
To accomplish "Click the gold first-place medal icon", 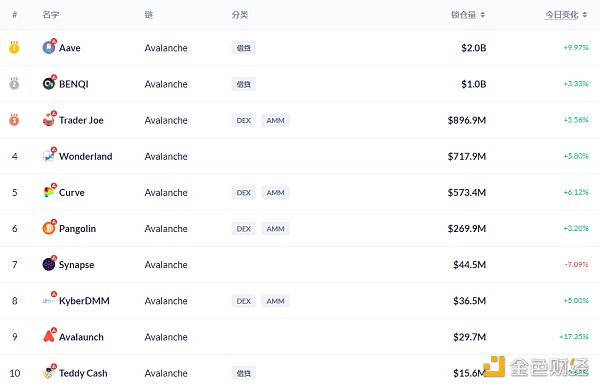I will tap(14, 47).
